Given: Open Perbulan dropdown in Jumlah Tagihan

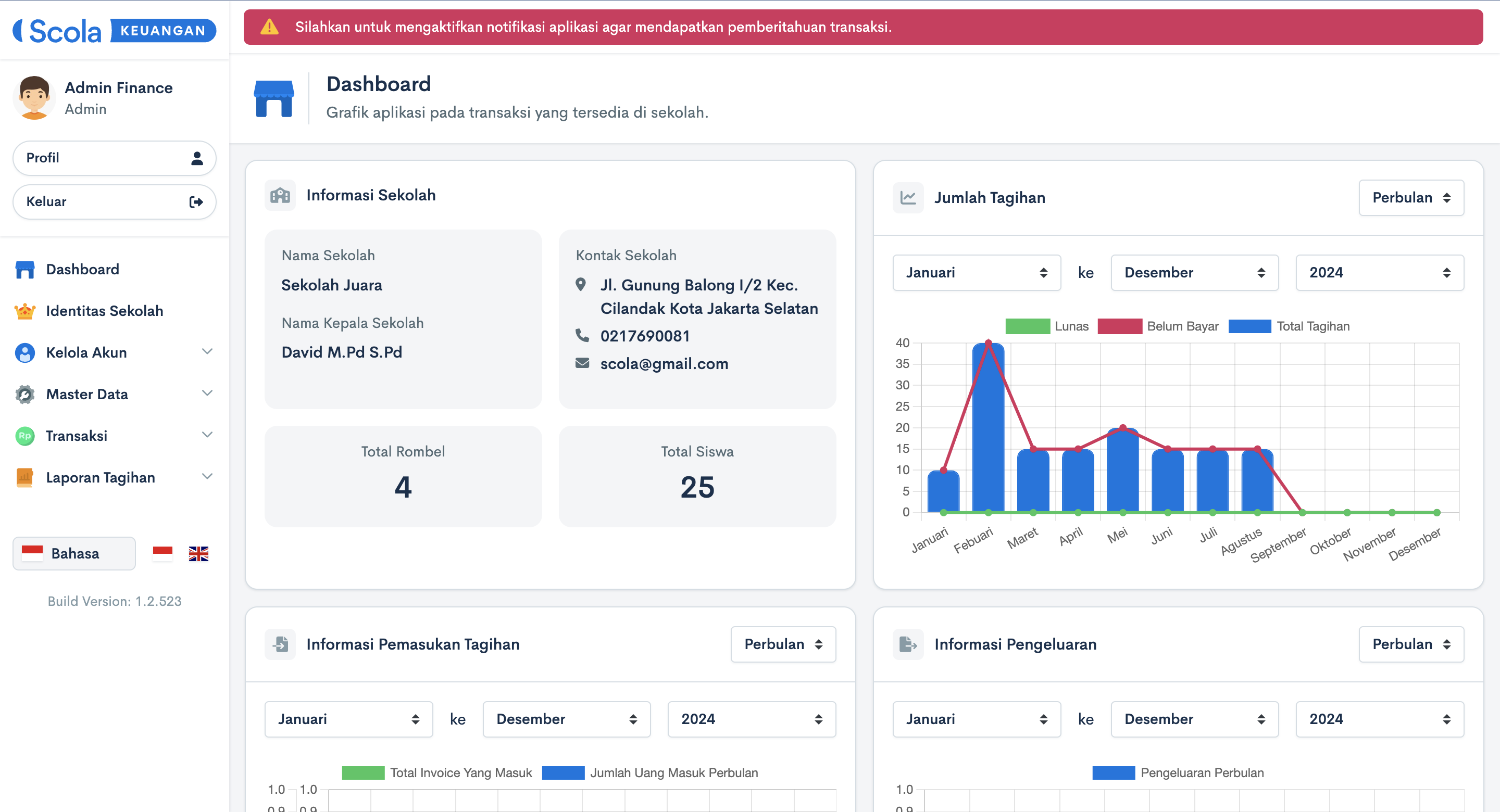Looking at the screenshot, I should pos(1411,198).
